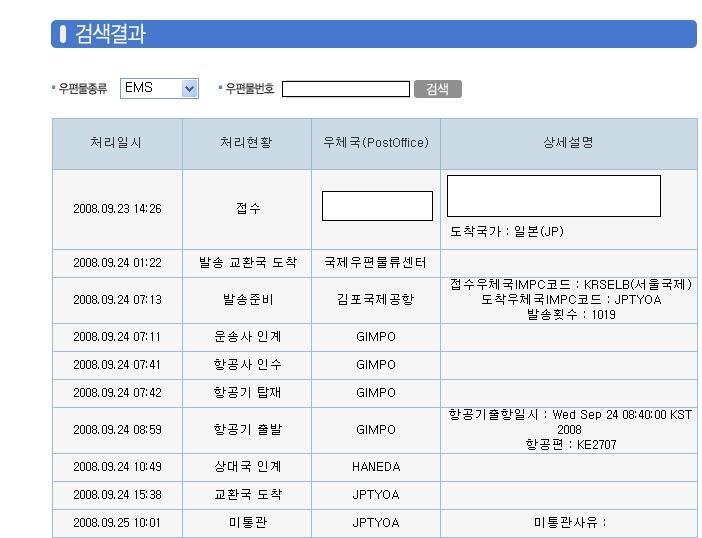Viewport: 702px width, 538px height.
Task: Click the 미통관 status cell
Action: (x=248, y=522)
